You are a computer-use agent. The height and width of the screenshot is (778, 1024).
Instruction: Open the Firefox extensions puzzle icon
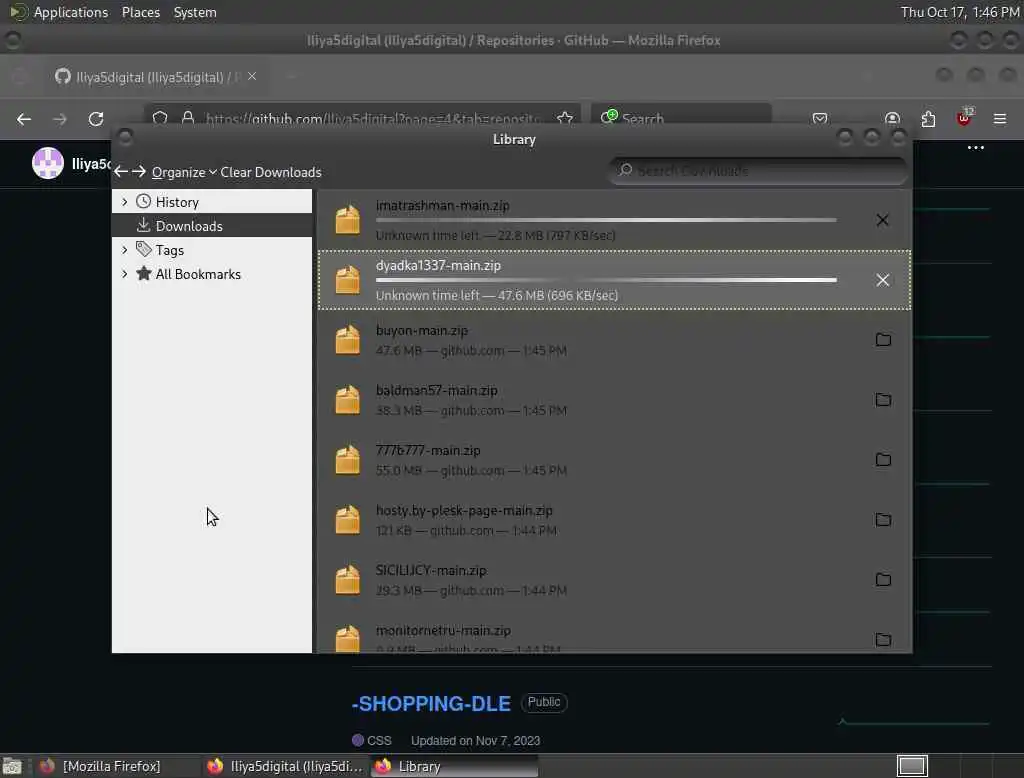click(x=928, y=119)
